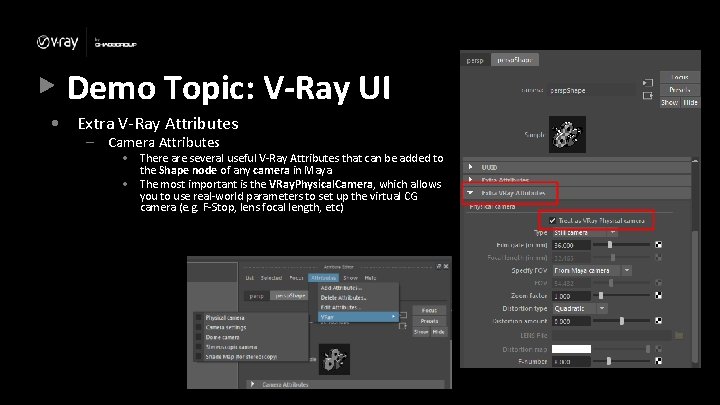Click Presets button in small Attribute Editor
Image resolution: width=720 pixels, height=405 pixels.
click(x=429, y=321)
